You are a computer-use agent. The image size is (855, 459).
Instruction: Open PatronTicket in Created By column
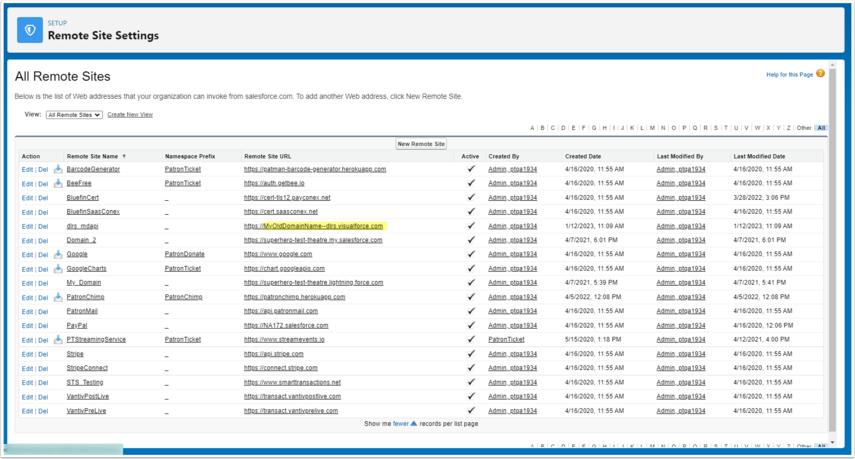[x=506, y=339]
